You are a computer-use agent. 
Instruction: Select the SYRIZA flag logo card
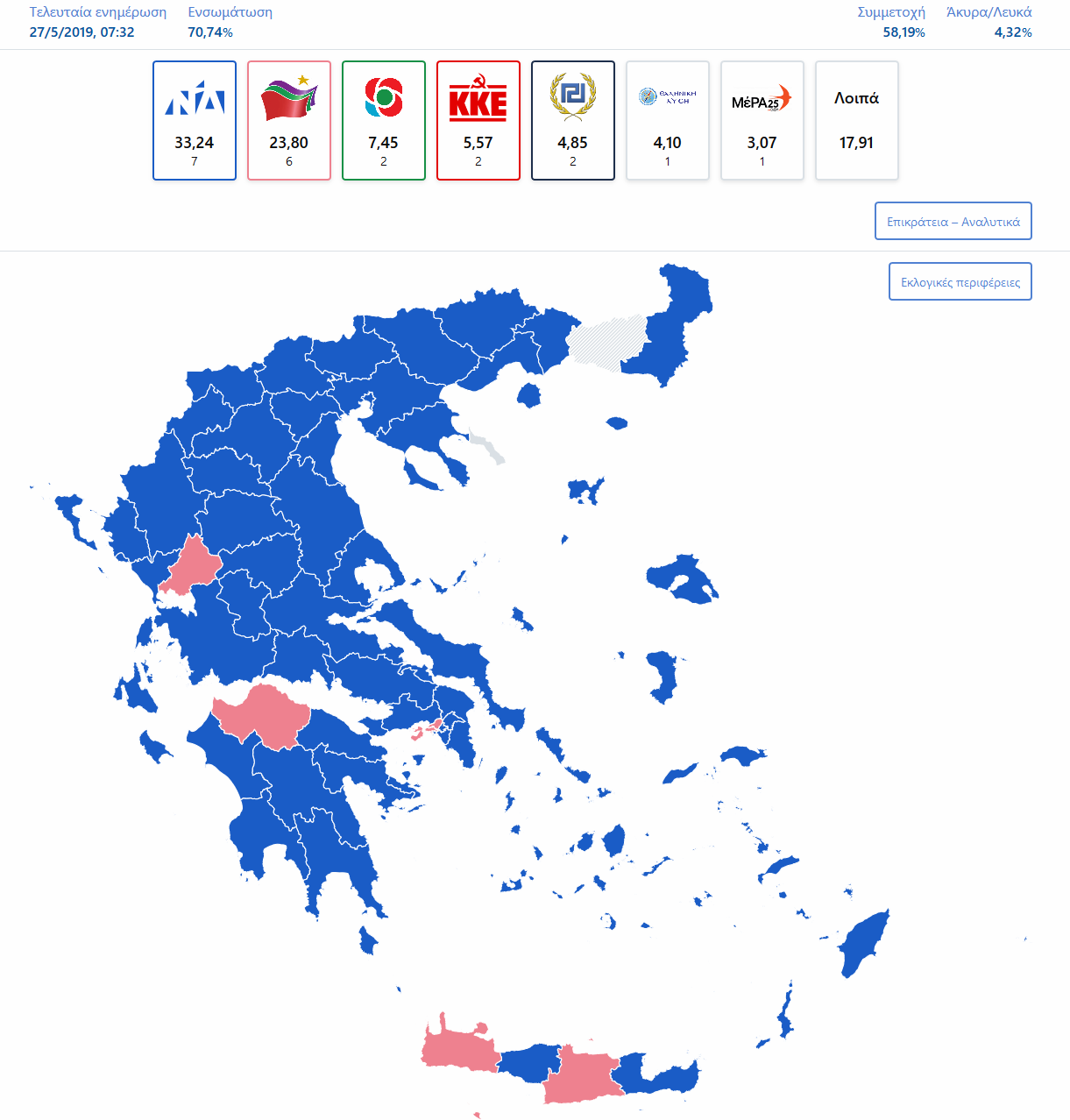point(289,99)
